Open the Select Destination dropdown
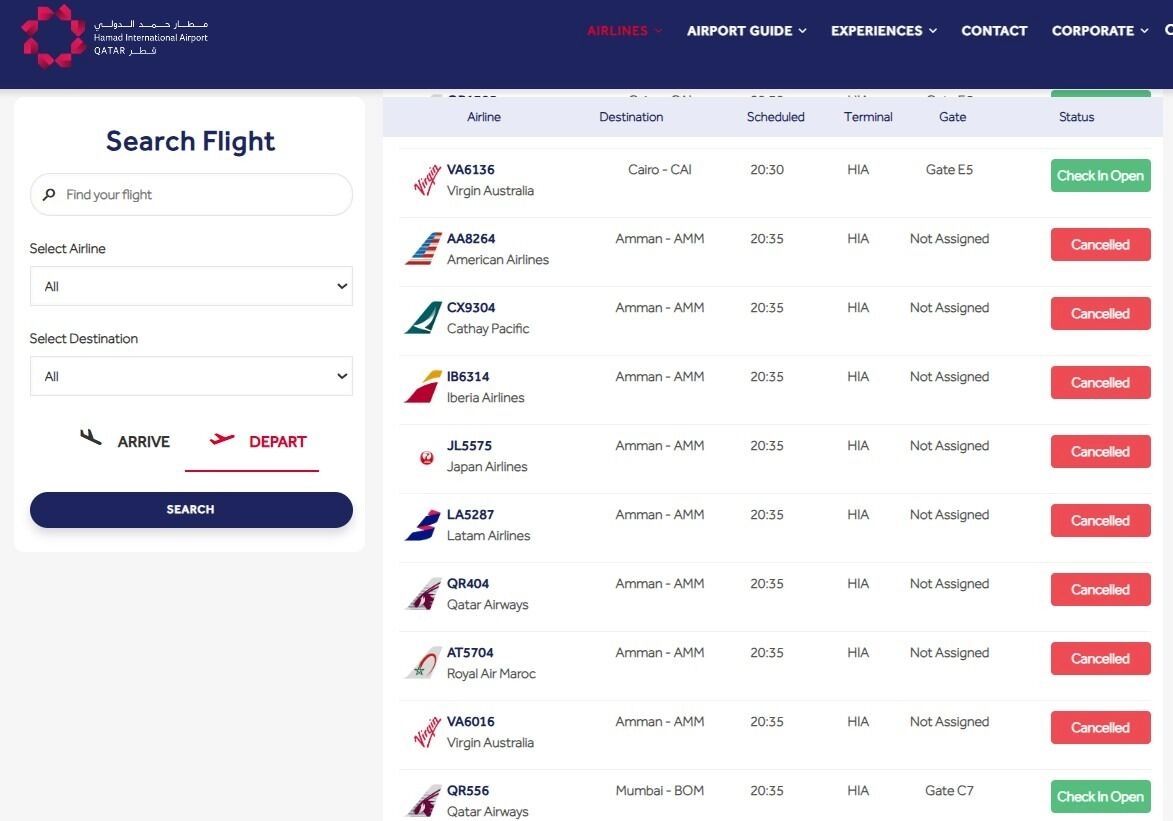1173x821 pixels. coord(191,376)
